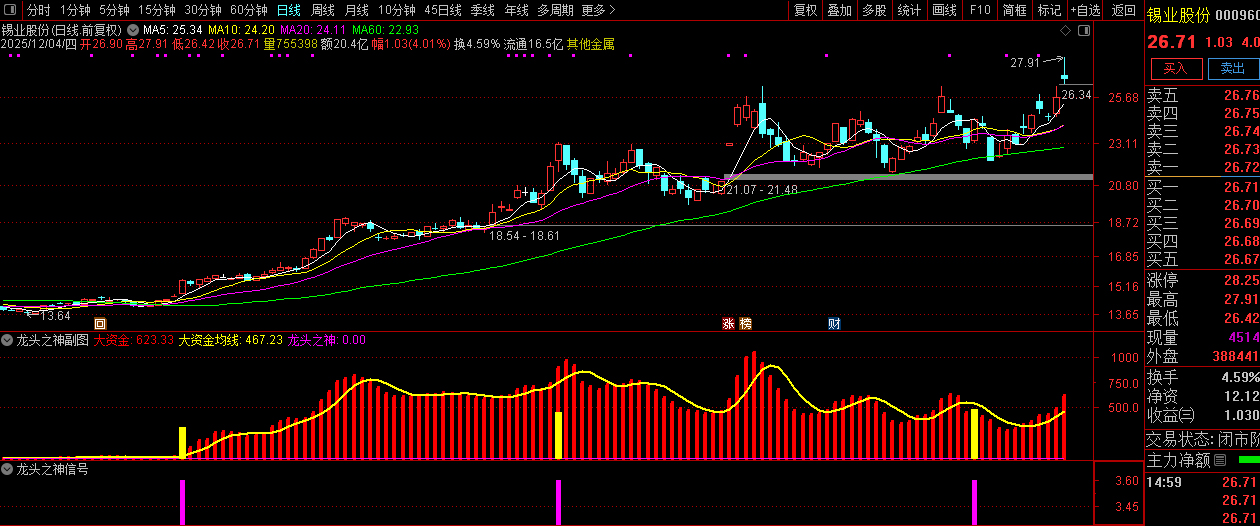
Task: Open 多周期 multi-period view
Action: point(555,10)
